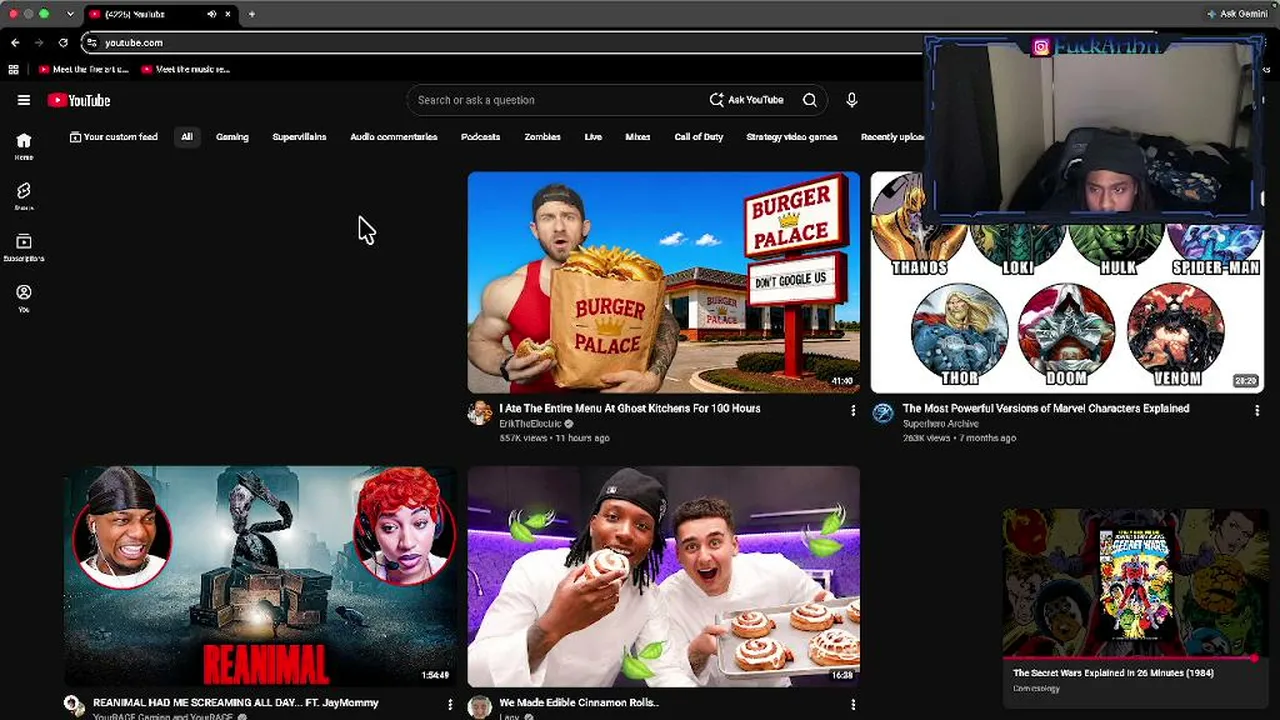Open a new browser tab

(x=252, y=14)
